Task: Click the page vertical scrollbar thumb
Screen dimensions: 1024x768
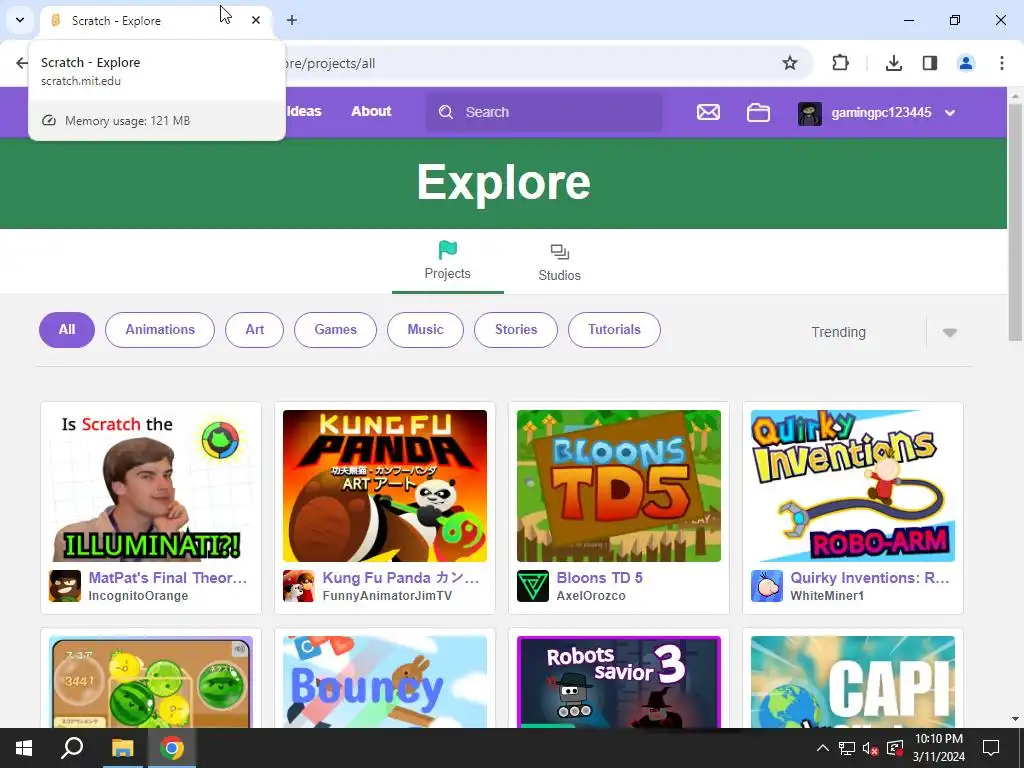Action: pyautogui.click(x=1015, y=222)
